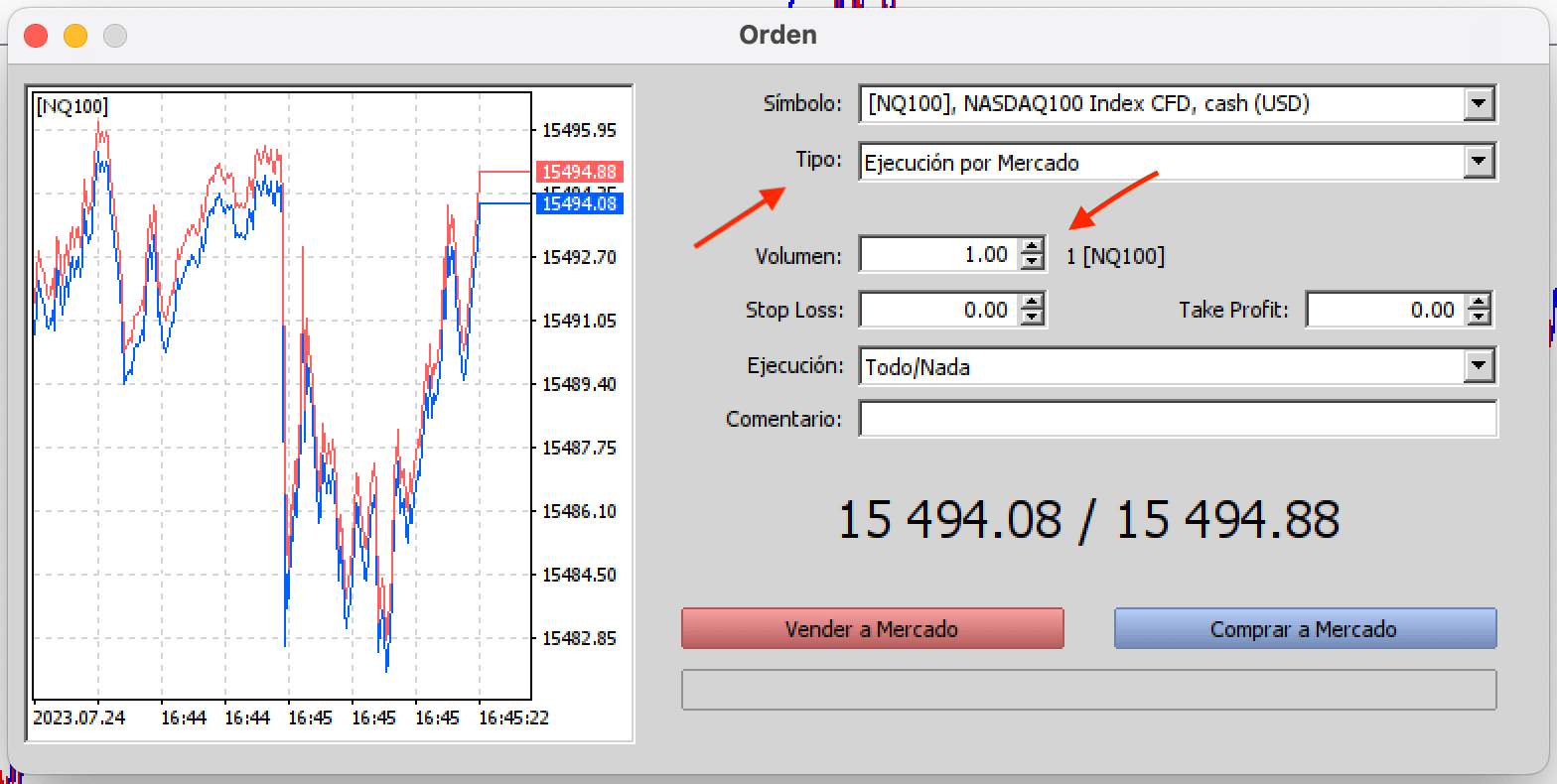Viewport: 1557px width, 784px height.
Task: Click the blue bid price label 15494.08
Action: coord(579,203)
